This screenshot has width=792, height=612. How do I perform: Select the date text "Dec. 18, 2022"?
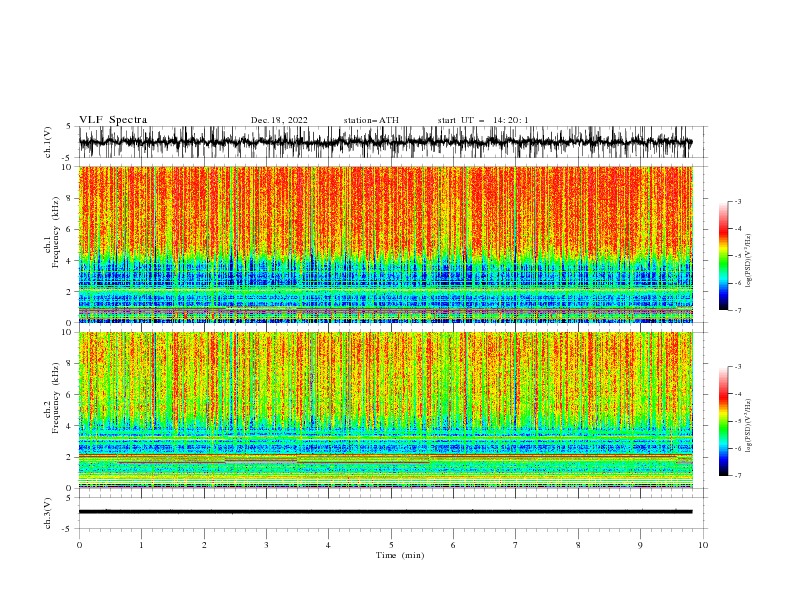point(279,120)
